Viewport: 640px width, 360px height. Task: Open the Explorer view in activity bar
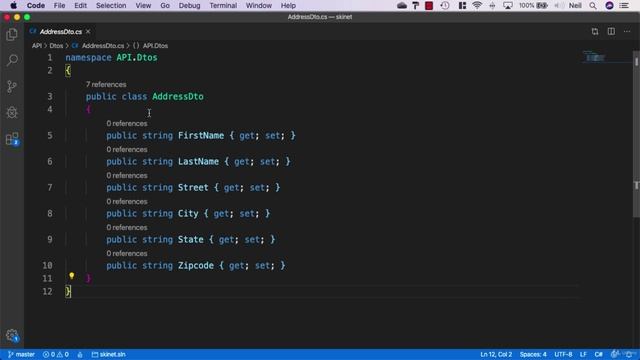(x=12, y=35)
